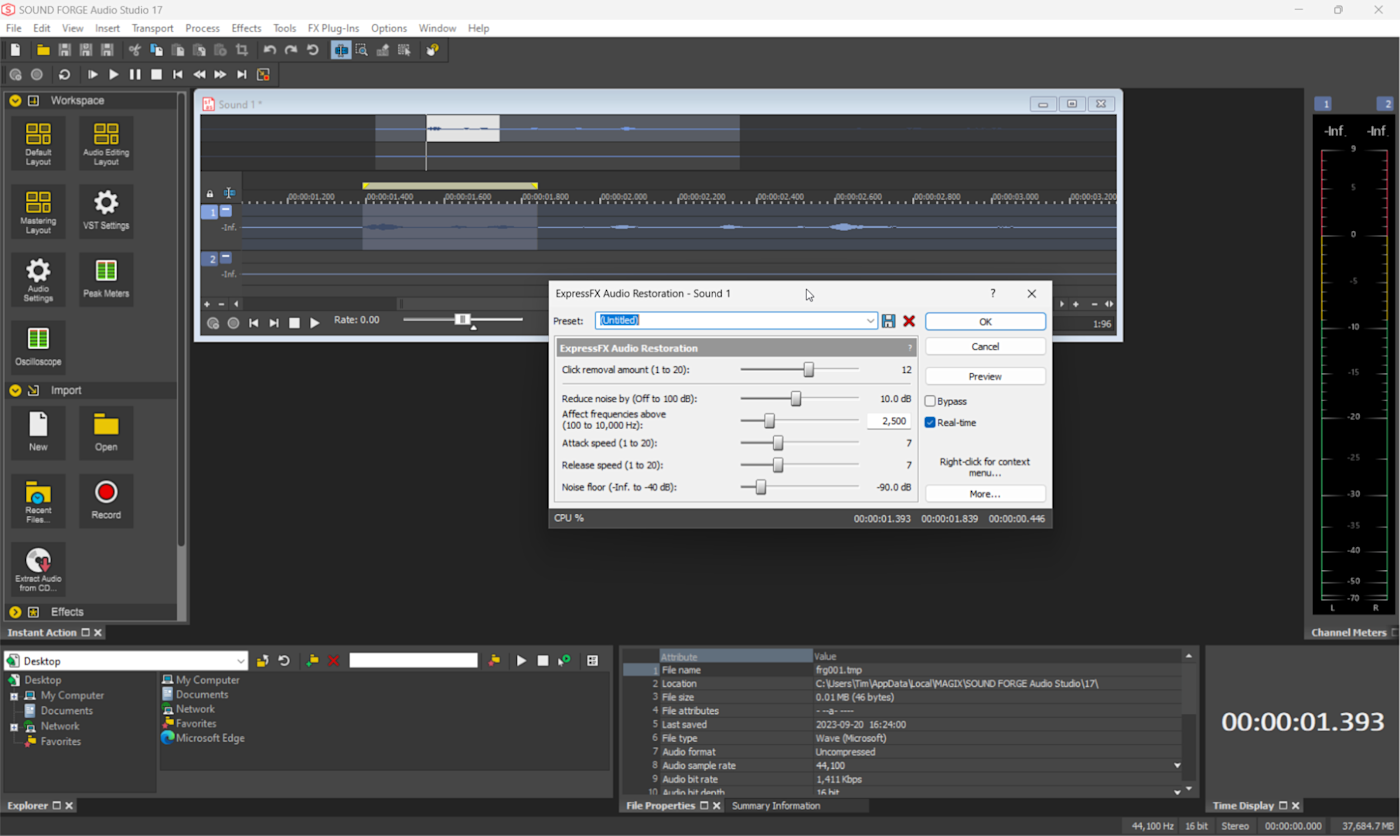
Task: Collapse the Workspace section
Action: tap(15, 101)
